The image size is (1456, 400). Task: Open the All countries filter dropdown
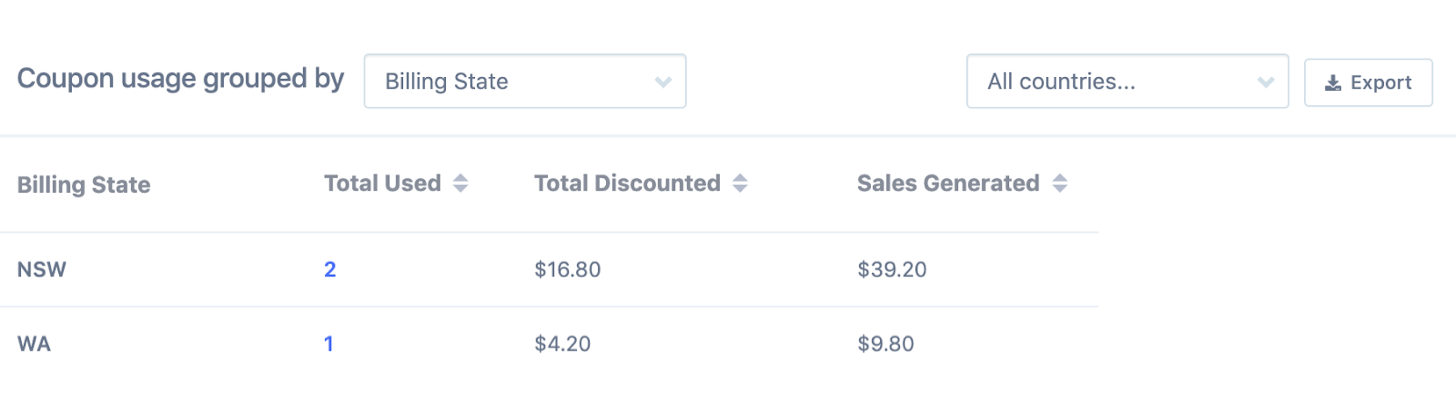click(x=1126, y=82)
